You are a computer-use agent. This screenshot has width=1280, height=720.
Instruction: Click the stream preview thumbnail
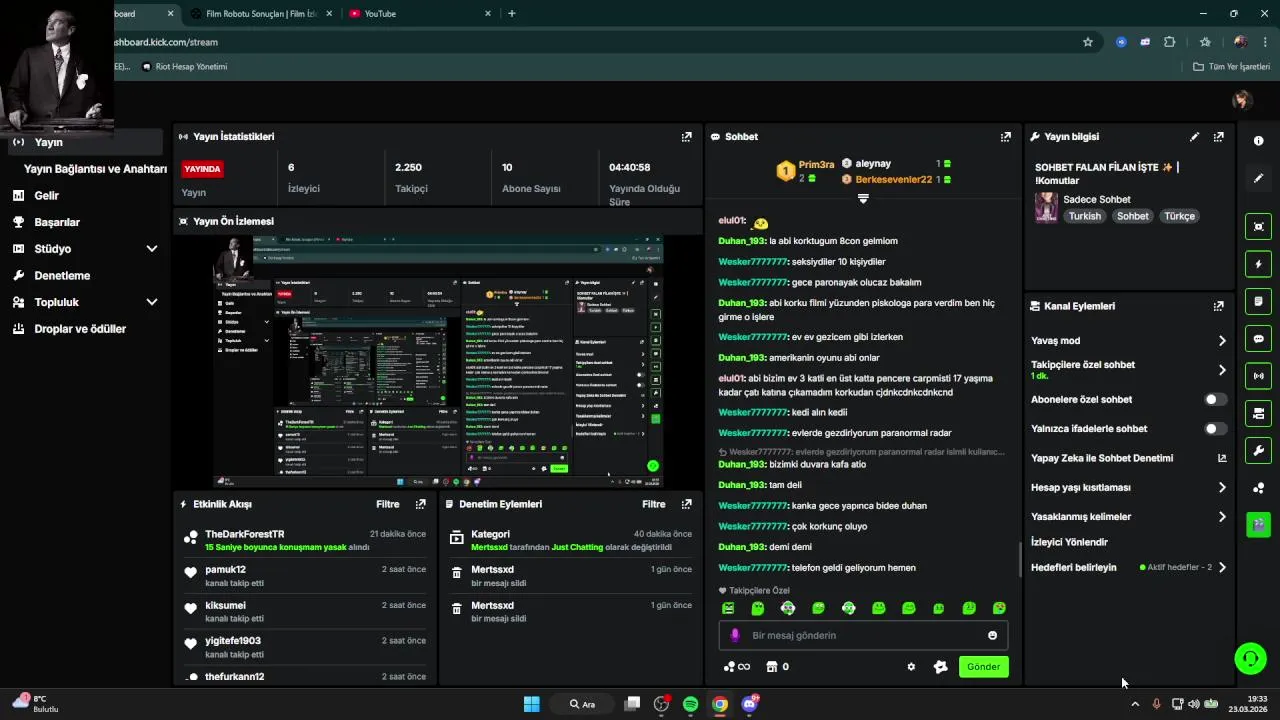tap(438, 362)
